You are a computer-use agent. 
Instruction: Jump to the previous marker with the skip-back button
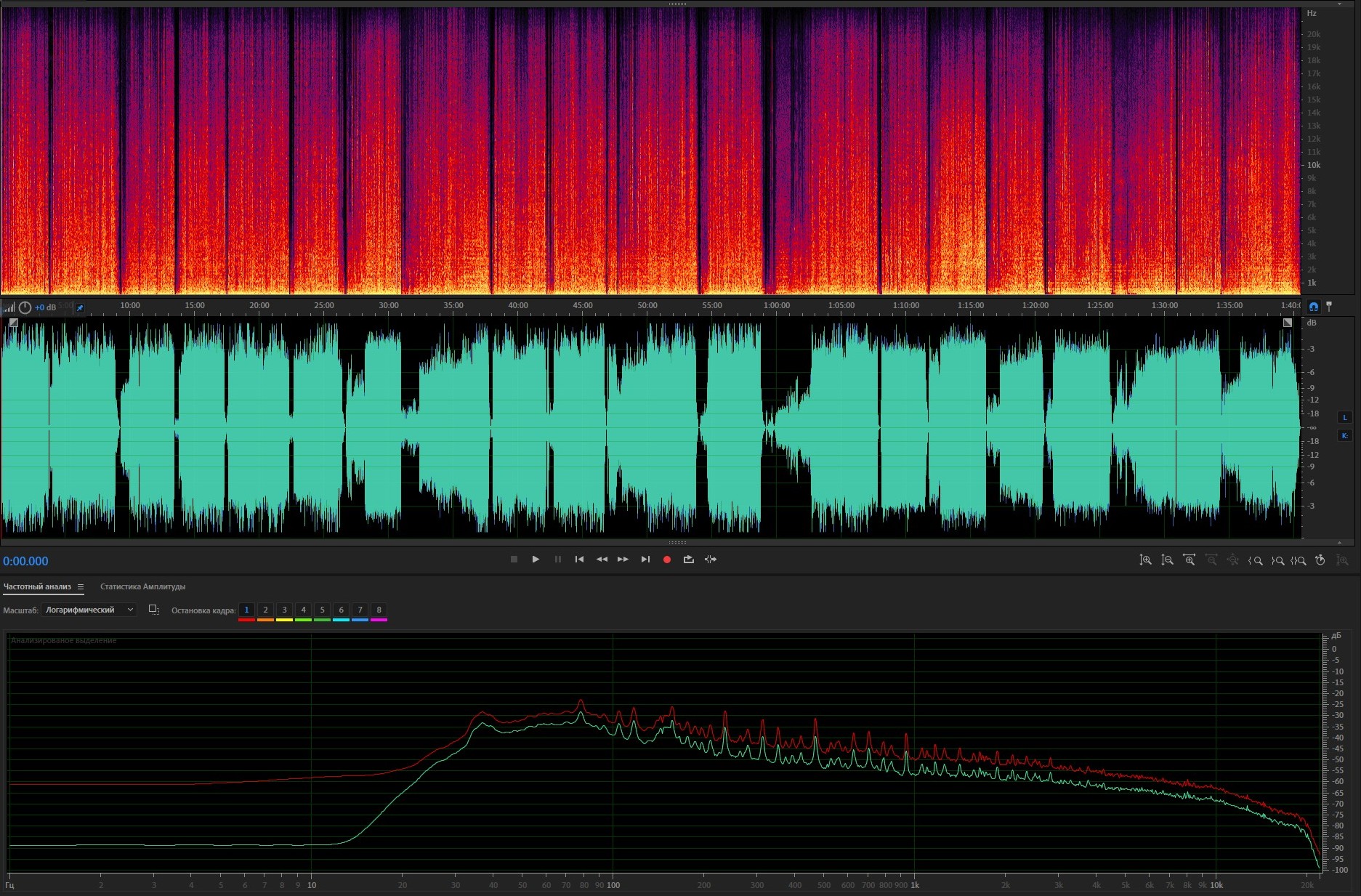point(579,560)
